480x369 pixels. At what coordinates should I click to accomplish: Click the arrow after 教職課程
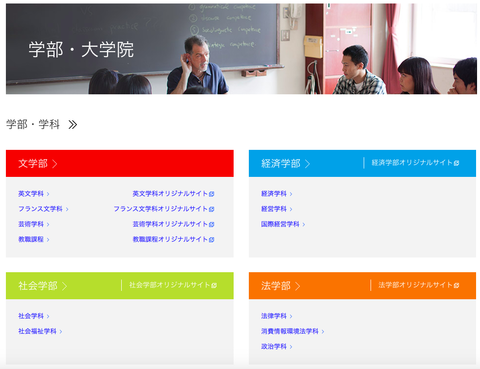click(48, 240)
